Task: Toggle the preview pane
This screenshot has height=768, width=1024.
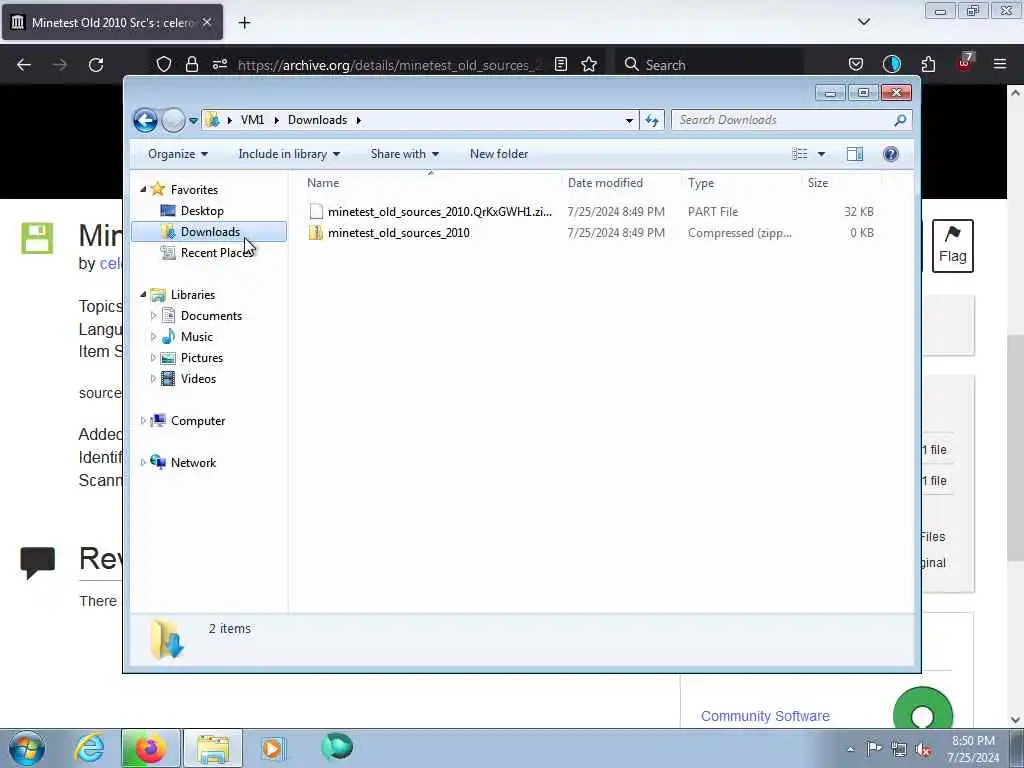Action: 855,154
